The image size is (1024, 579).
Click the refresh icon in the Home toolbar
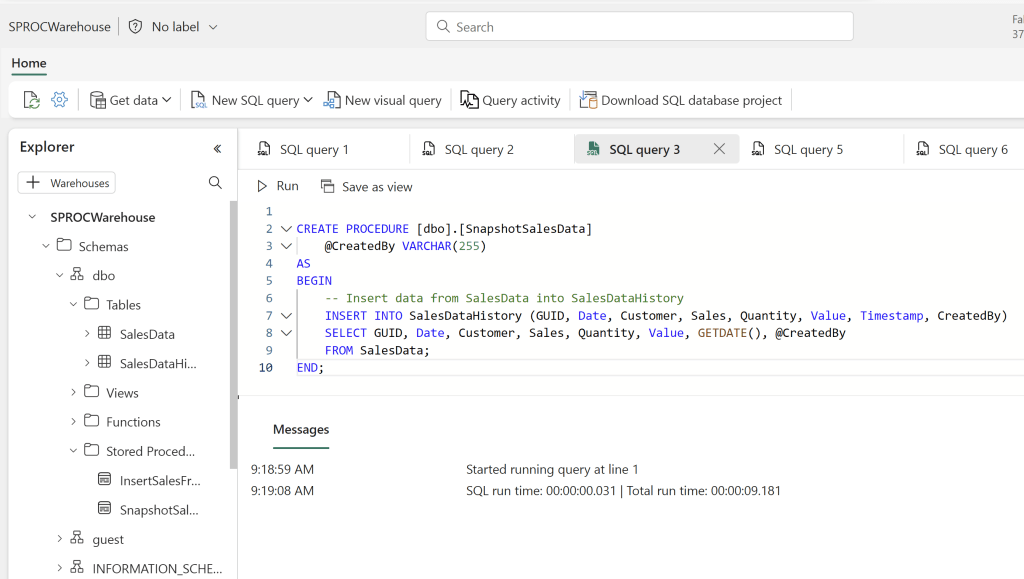[x=32, y=100]
